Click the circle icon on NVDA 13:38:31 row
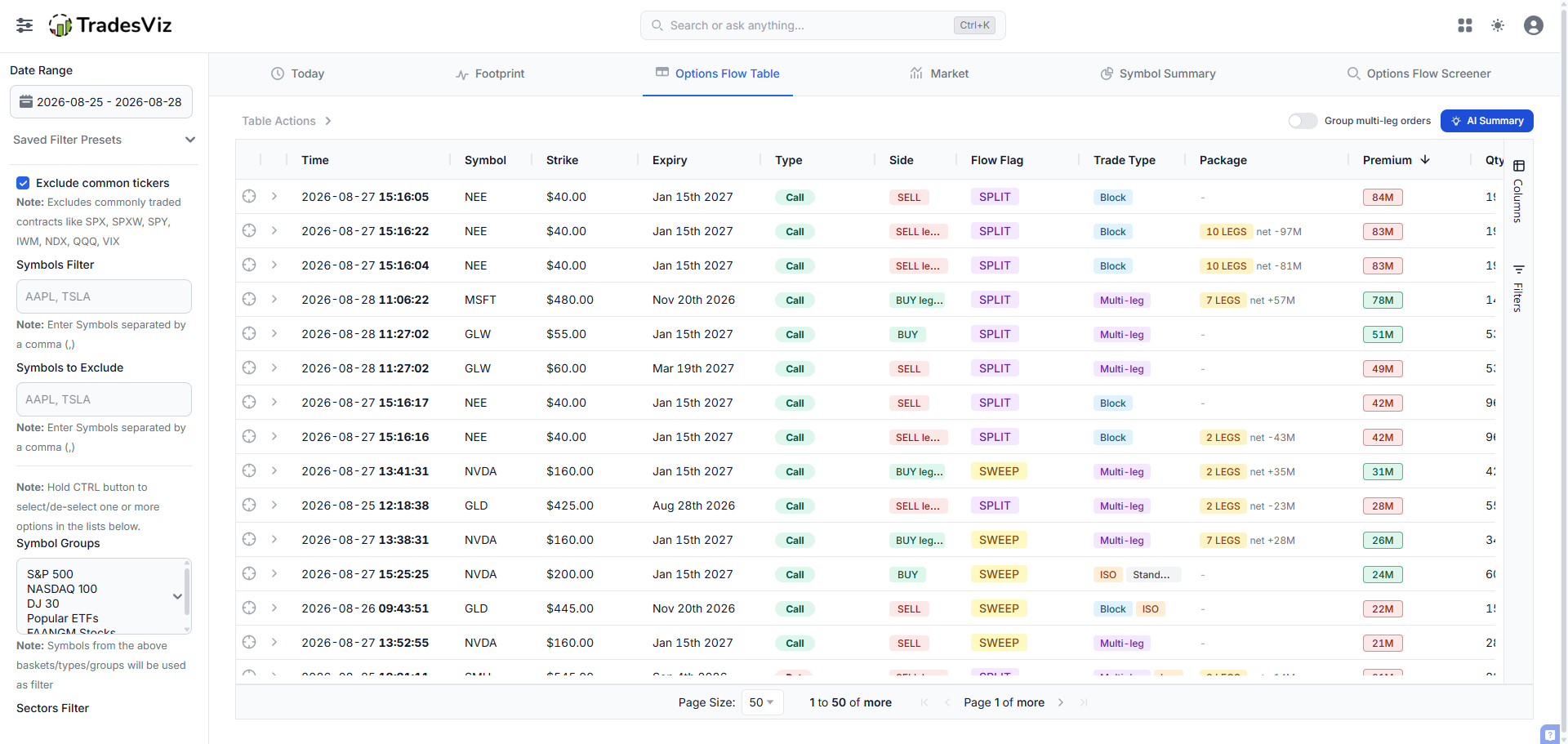The height and width of the screenshot is (744, 1568). point(249,539)
